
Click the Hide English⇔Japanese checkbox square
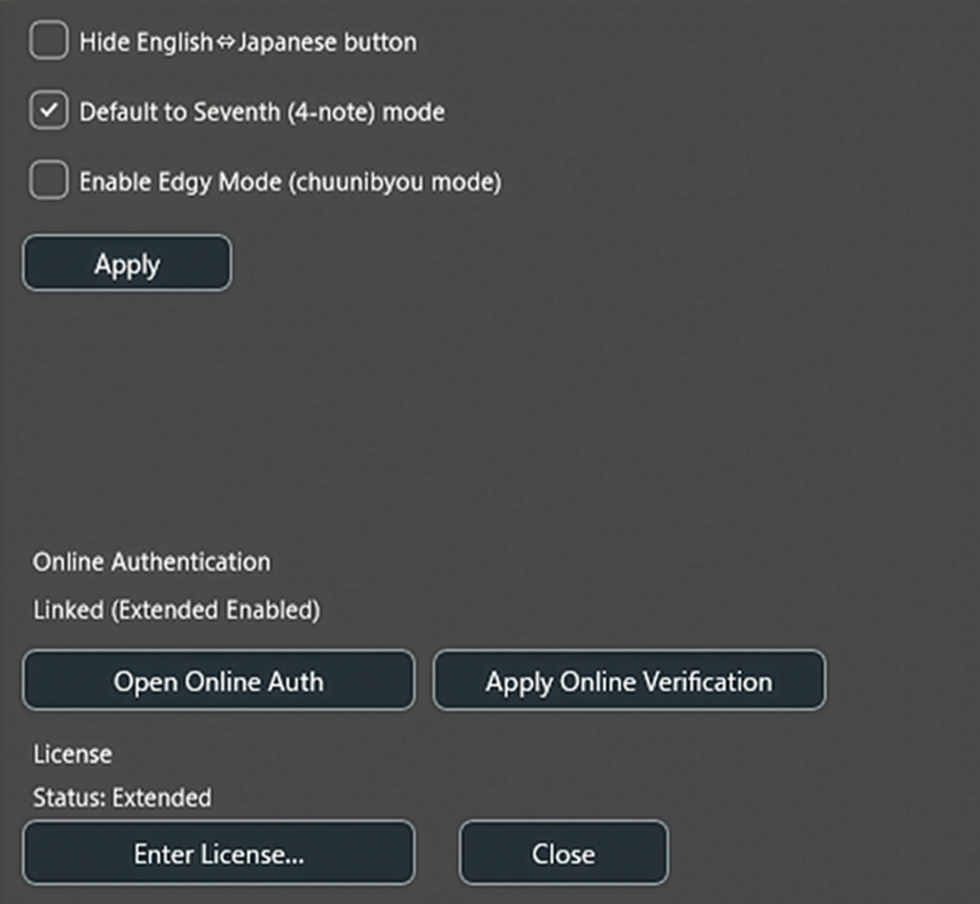coord(48,41)
